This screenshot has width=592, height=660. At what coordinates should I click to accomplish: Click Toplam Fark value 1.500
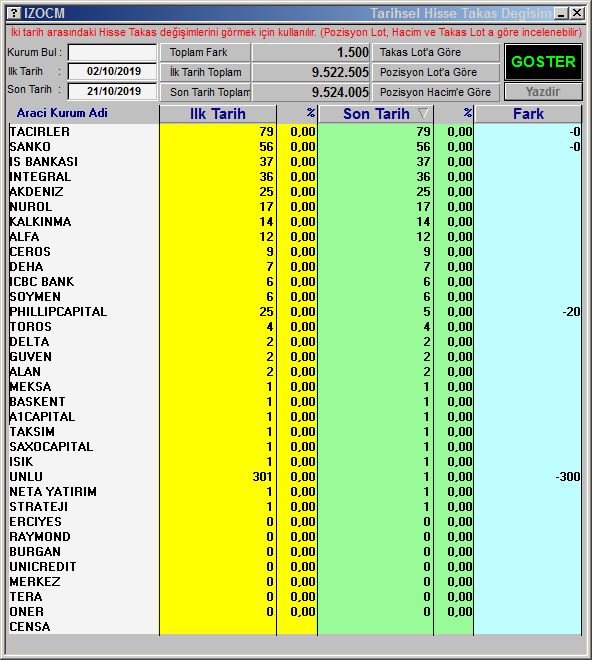point(311,52)
